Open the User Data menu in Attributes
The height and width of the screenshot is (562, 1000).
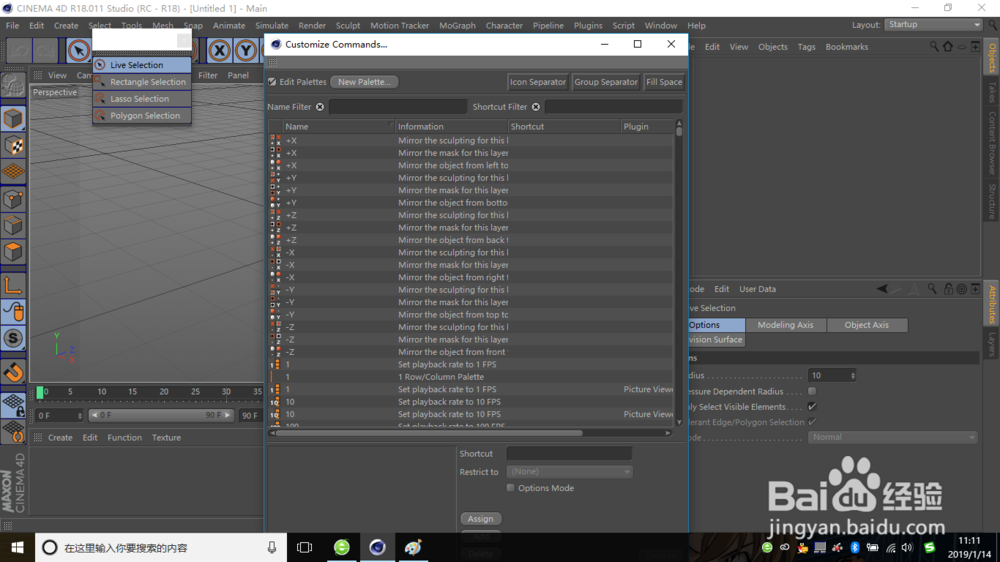[757, 289]
